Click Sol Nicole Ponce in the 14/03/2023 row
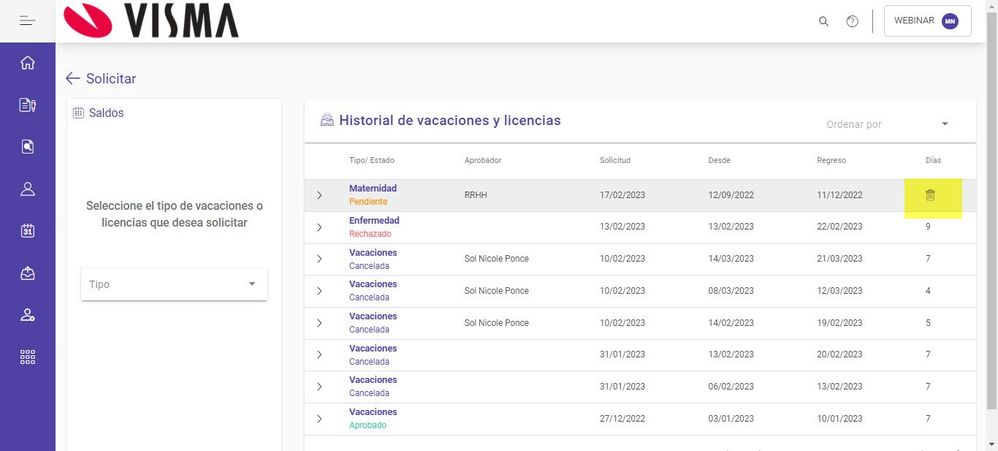 496,259
